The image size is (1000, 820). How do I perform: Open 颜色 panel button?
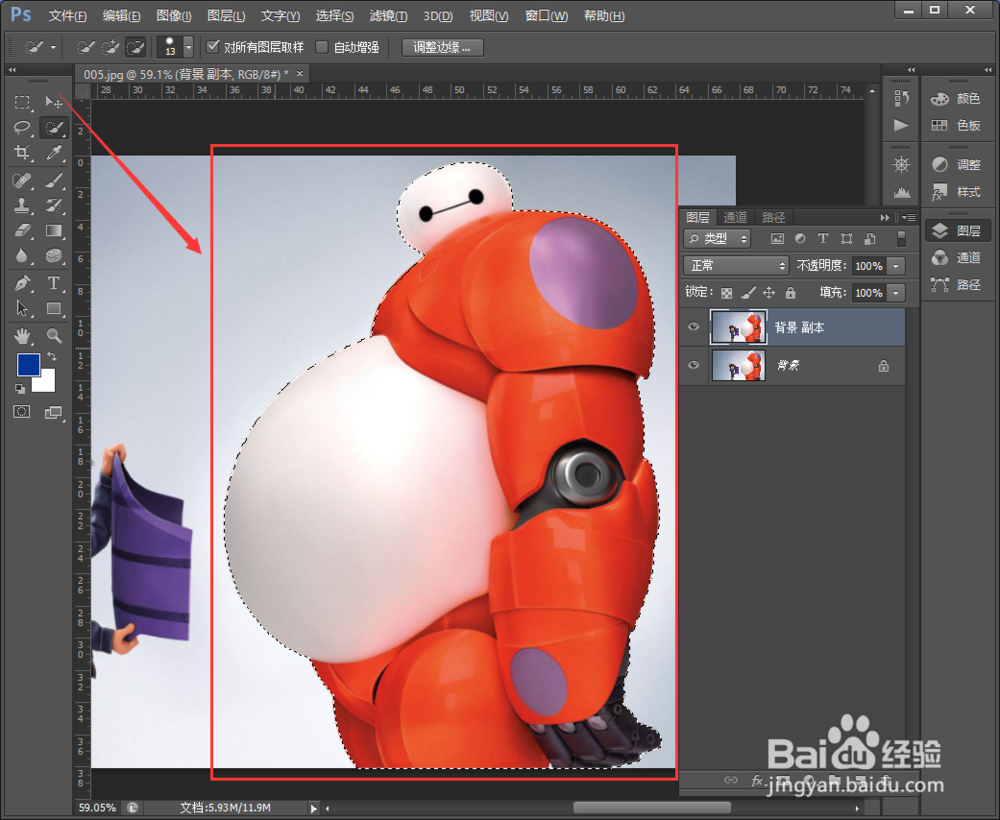[955, 98]
